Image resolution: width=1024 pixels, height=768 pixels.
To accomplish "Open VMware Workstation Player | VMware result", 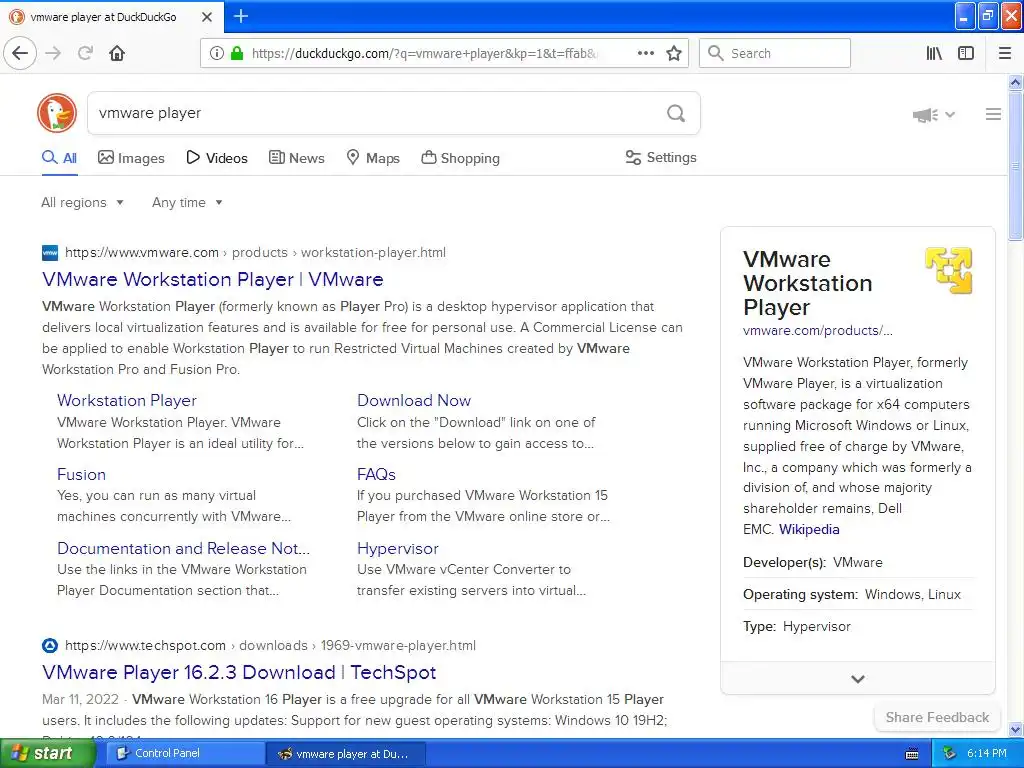I will (212, 280).
